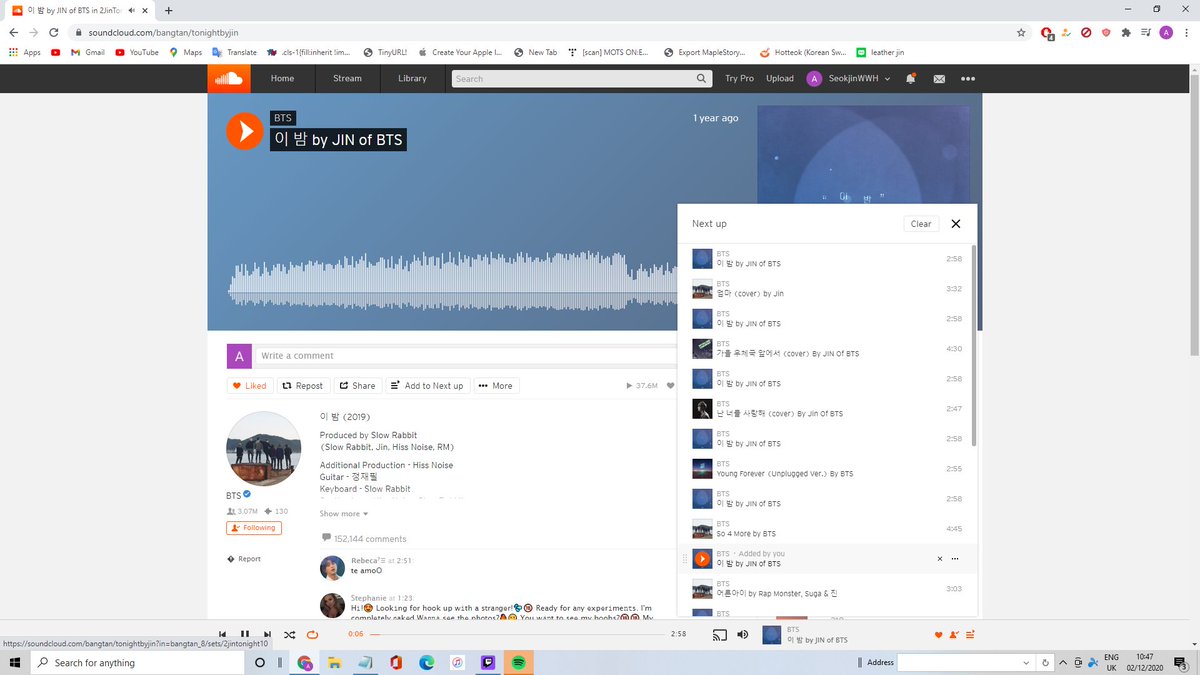Toggle repeat in the player bar
Viewport: 1200px width, 675px height.
click(x=312, y=634)
